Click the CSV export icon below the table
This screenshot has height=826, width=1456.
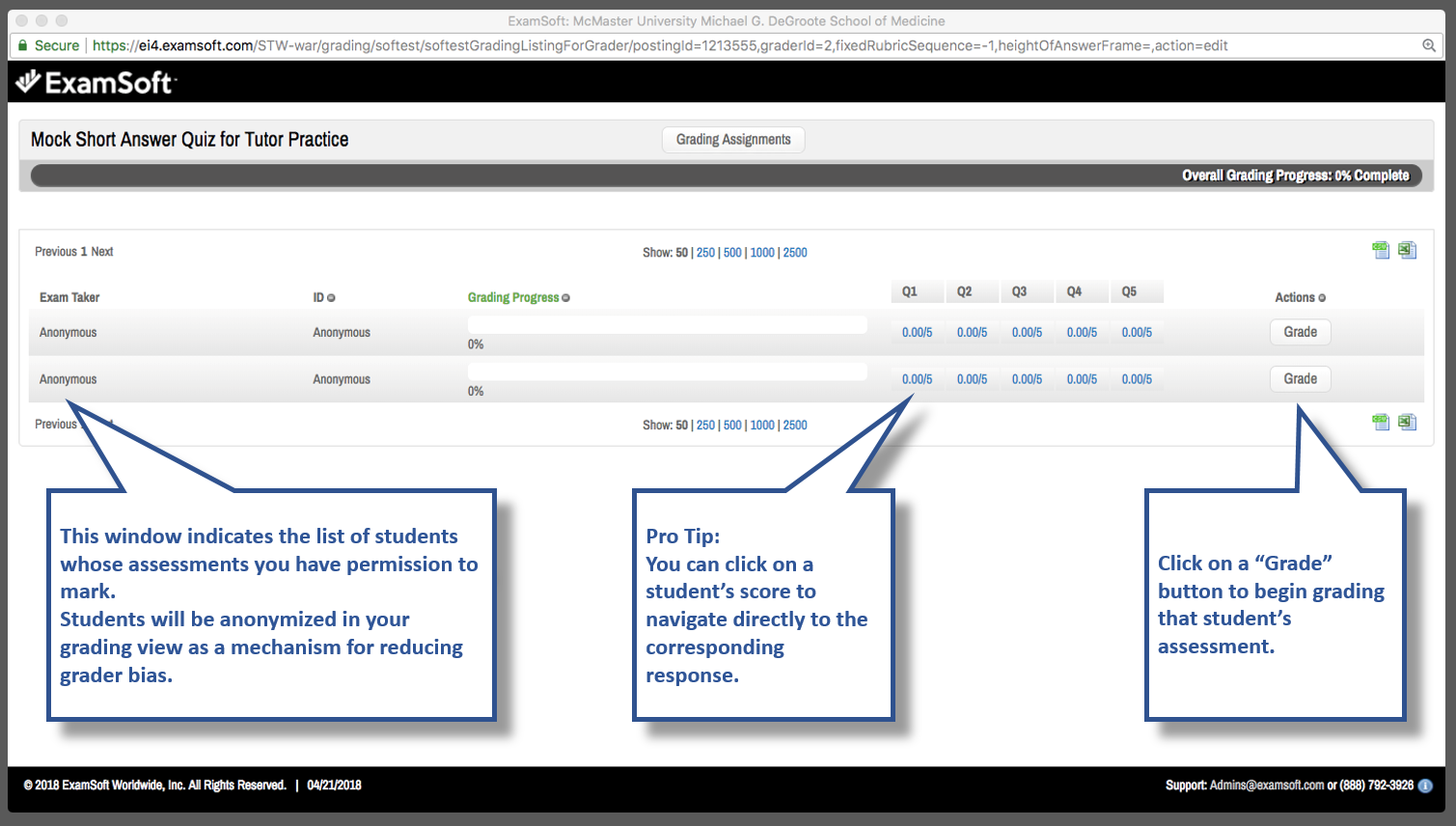pos(1381,422)
